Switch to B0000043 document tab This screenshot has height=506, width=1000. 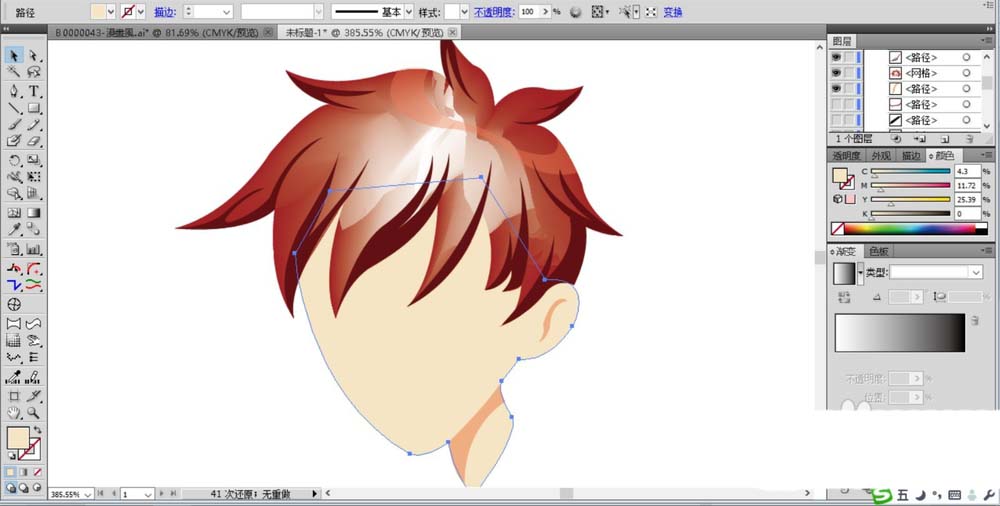(157, 32)
